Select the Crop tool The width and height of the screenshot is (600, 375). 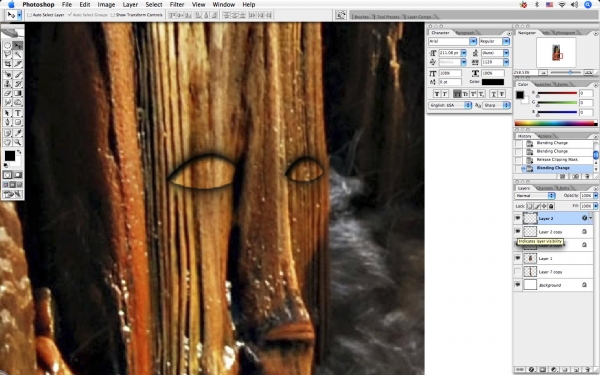[x=7, y=64]
